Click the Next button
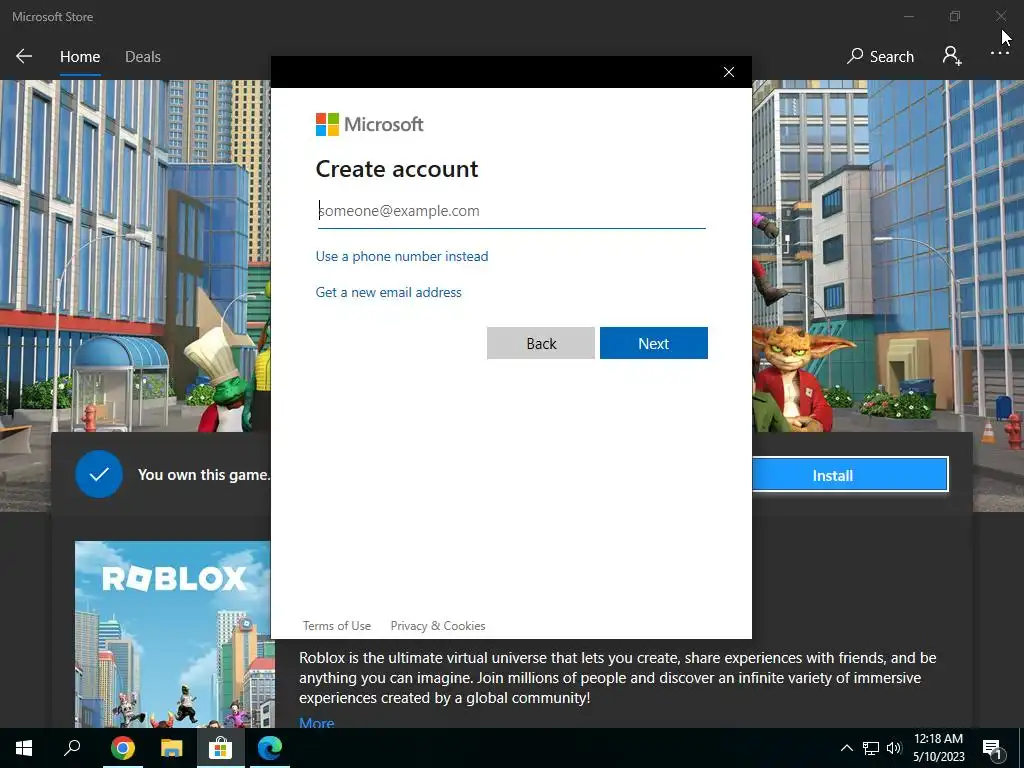Viewport: 1024px width, 768px height. point(654,344)
